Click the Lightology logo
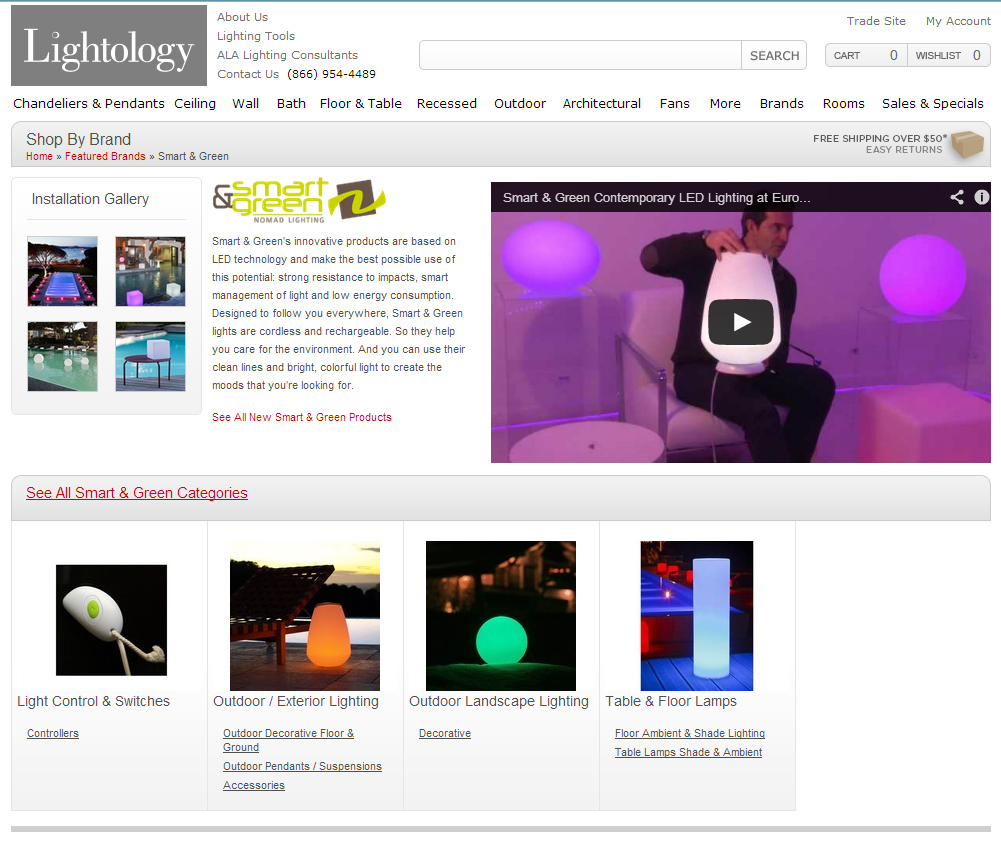Screen dimensions: 1001x847 pyautogui.click(x=109, y=45)
